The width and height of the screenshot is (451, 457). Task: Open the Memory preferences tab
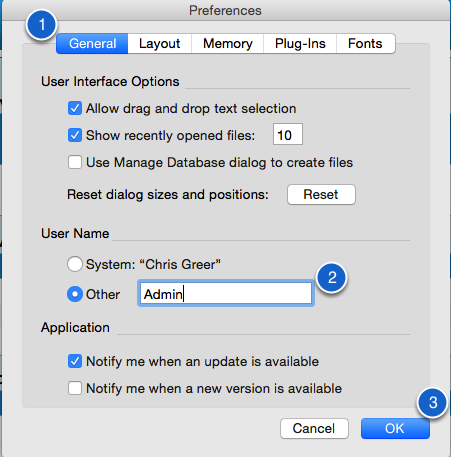click(x=228, y=43)
